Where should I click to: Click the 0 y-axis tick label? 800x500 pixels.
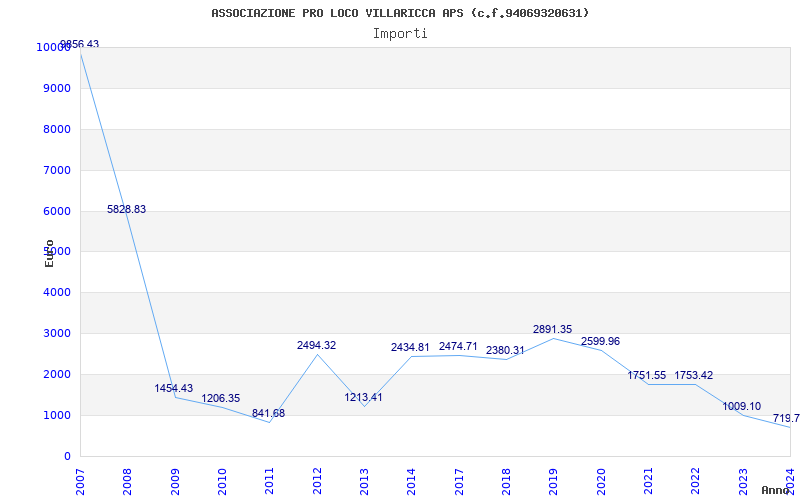67,456
